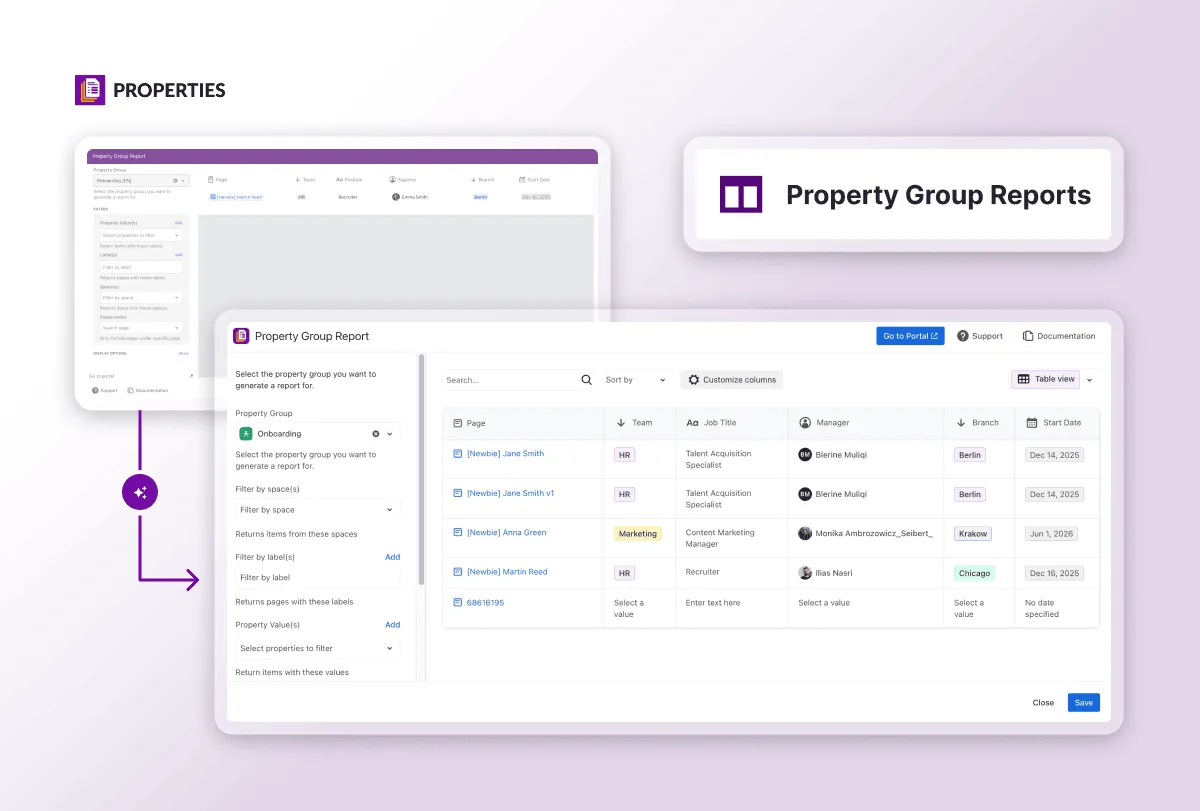Click the Start Date column calendar icon

[1032, 423]
